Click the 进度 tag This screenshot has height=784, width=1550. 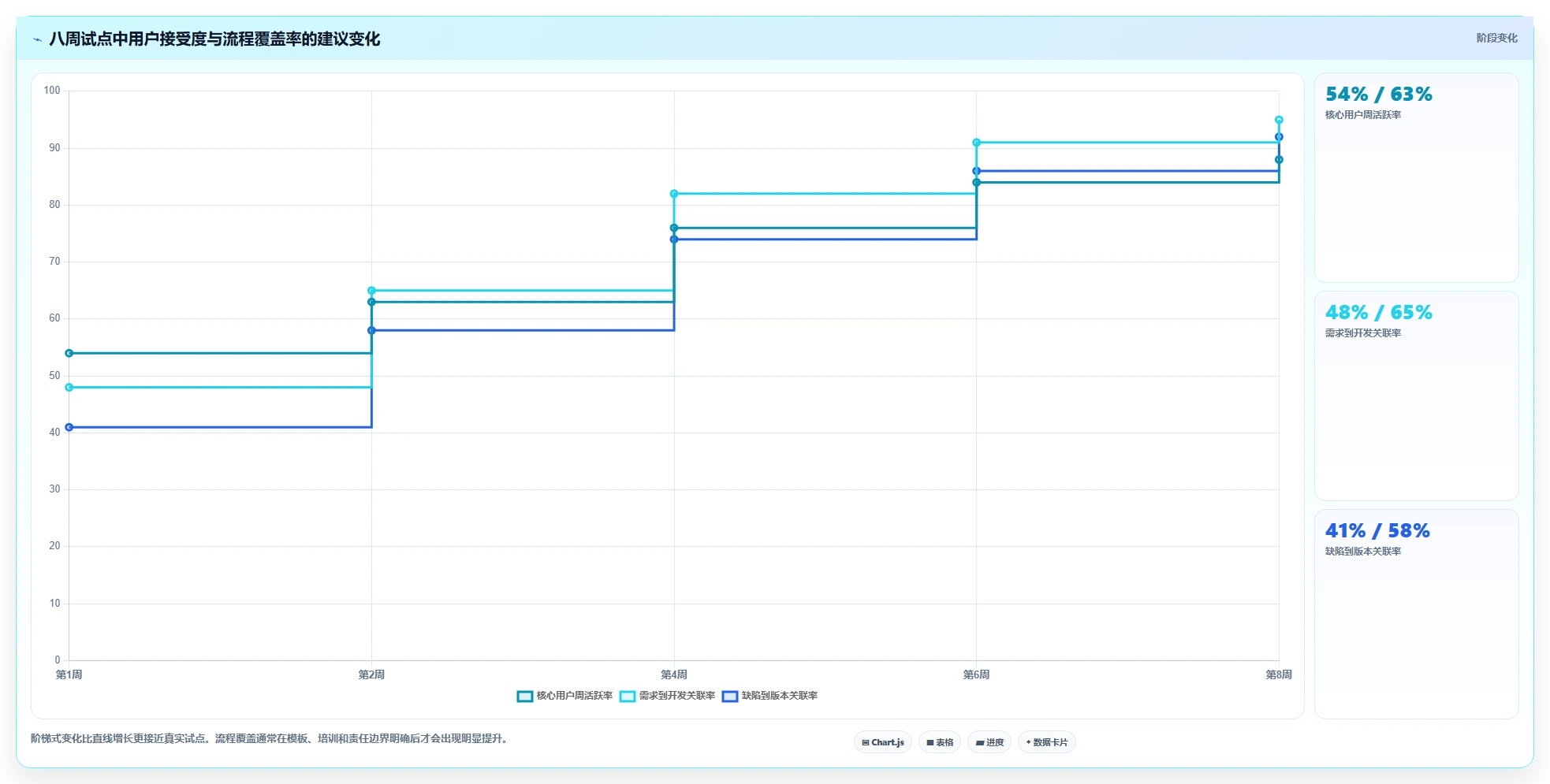(989, 742)
